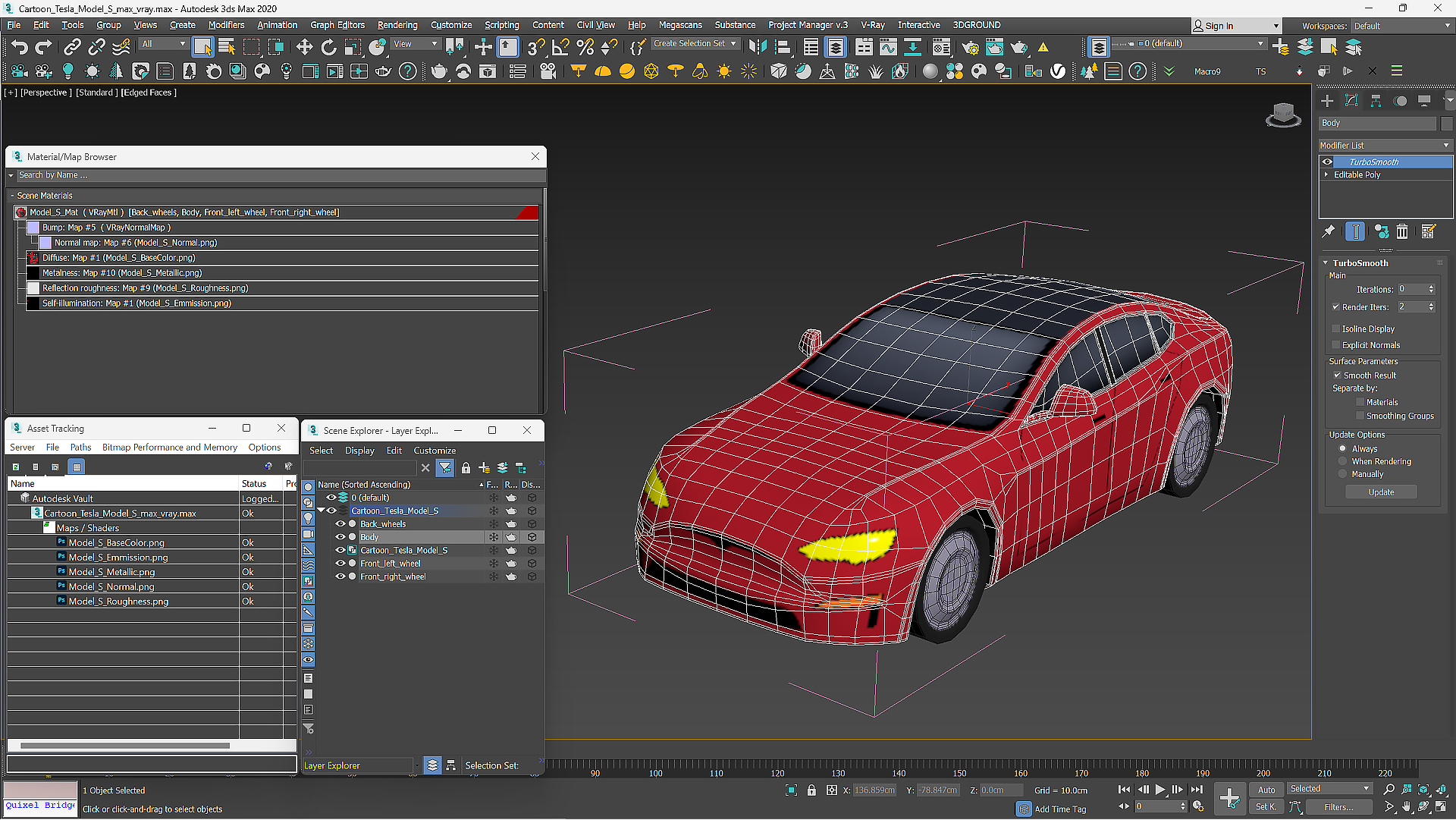Viewport: 1456px width, 820px height.
Task: Select the When Rendering radio option
Action: pos(1342,462)
